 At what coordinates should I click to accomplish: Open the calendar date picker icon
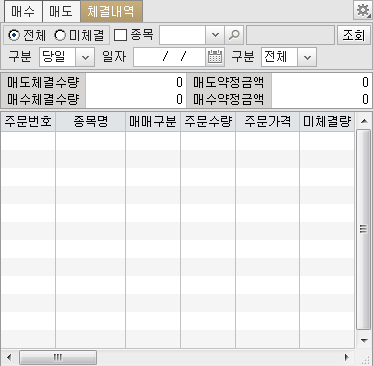point(215,57)
